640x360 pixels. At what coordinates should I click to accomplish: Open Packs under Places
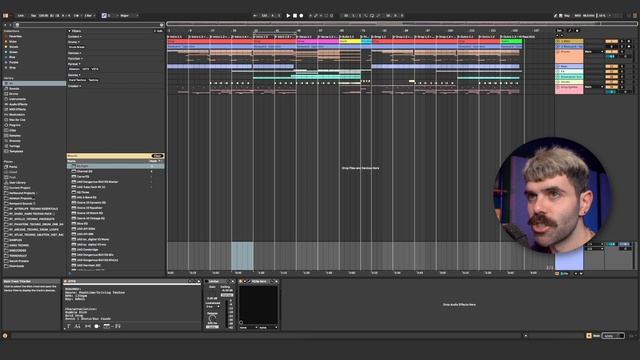coord(13,167)
